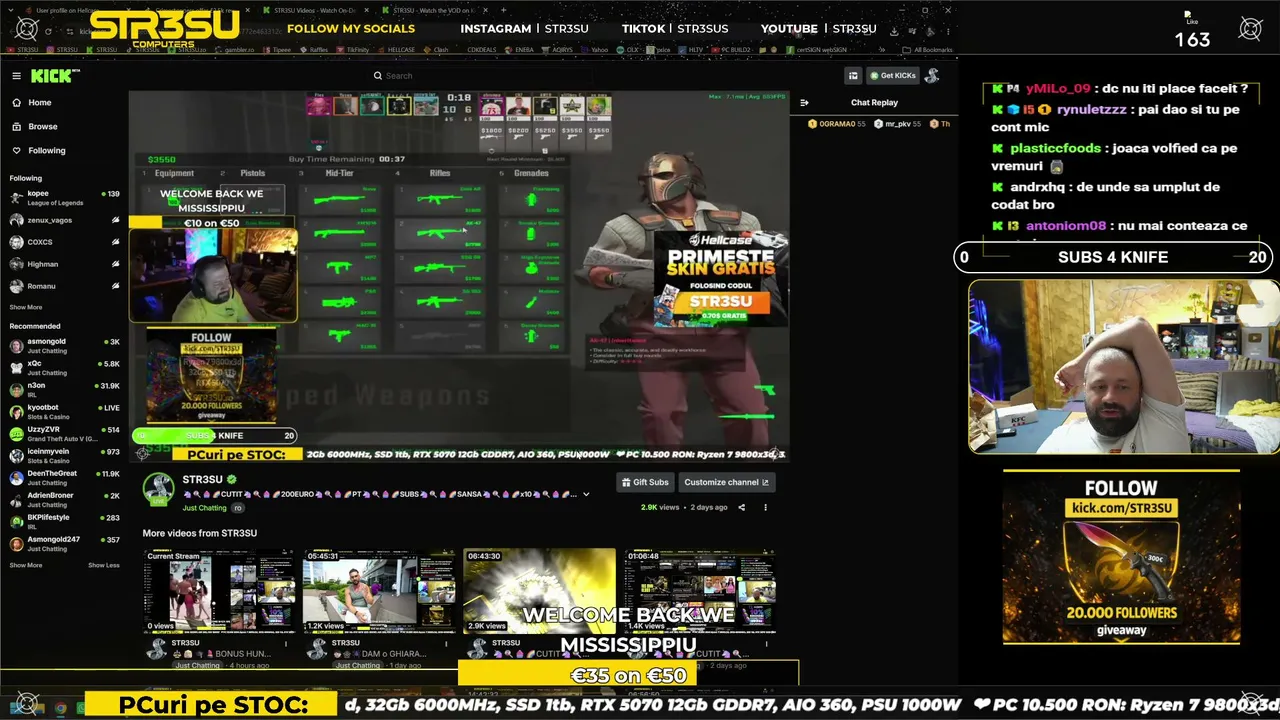Image resolution: width=1280 pixels, height=720 pixels.
Task: Open the 05:45:31 video thumbnail
Action: click(379, 591)
